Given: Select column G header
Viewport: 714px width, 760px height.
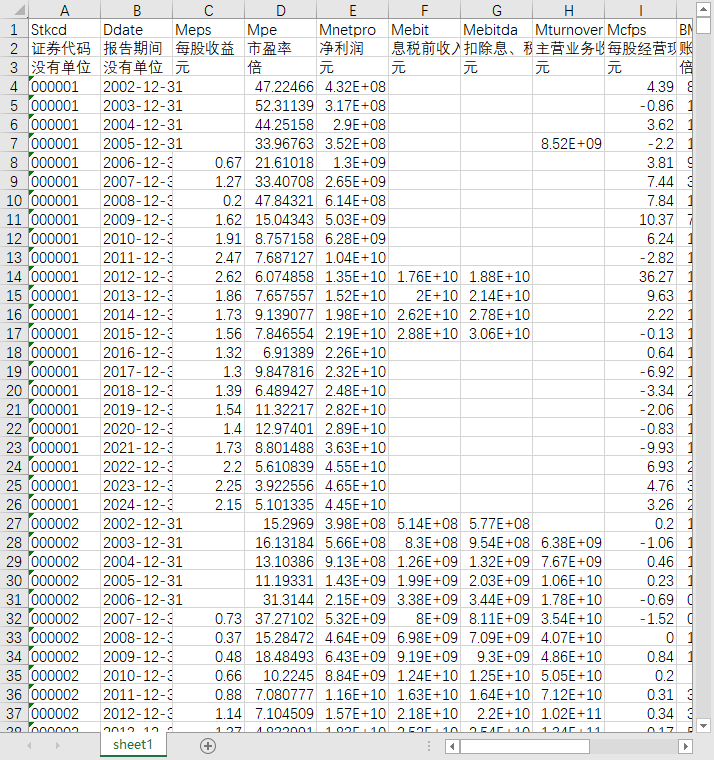Looking at the screenshot, I should pyautogui.click(x=496, y=10).
